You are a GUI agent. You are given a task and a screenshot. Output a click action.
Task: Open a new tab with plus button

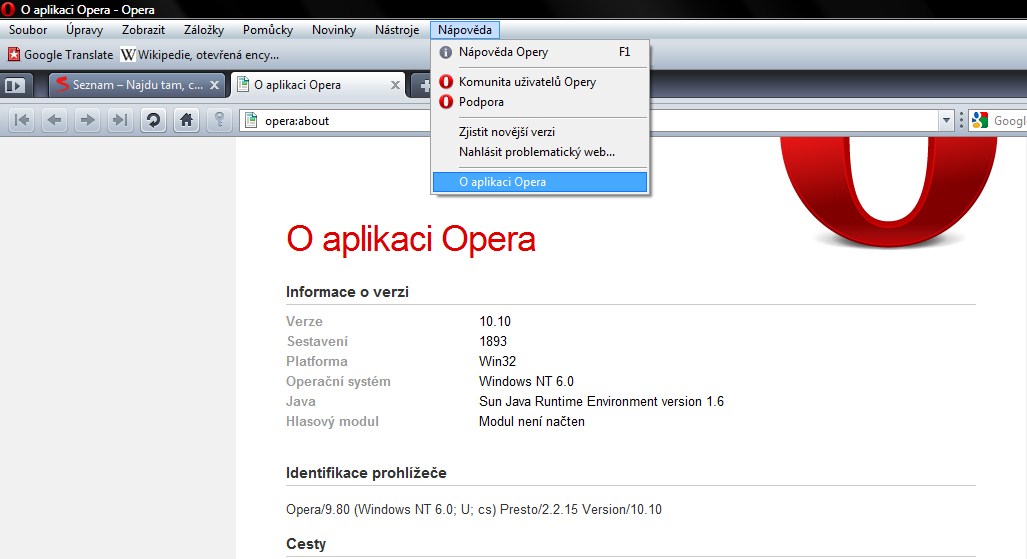coord(423,85)
